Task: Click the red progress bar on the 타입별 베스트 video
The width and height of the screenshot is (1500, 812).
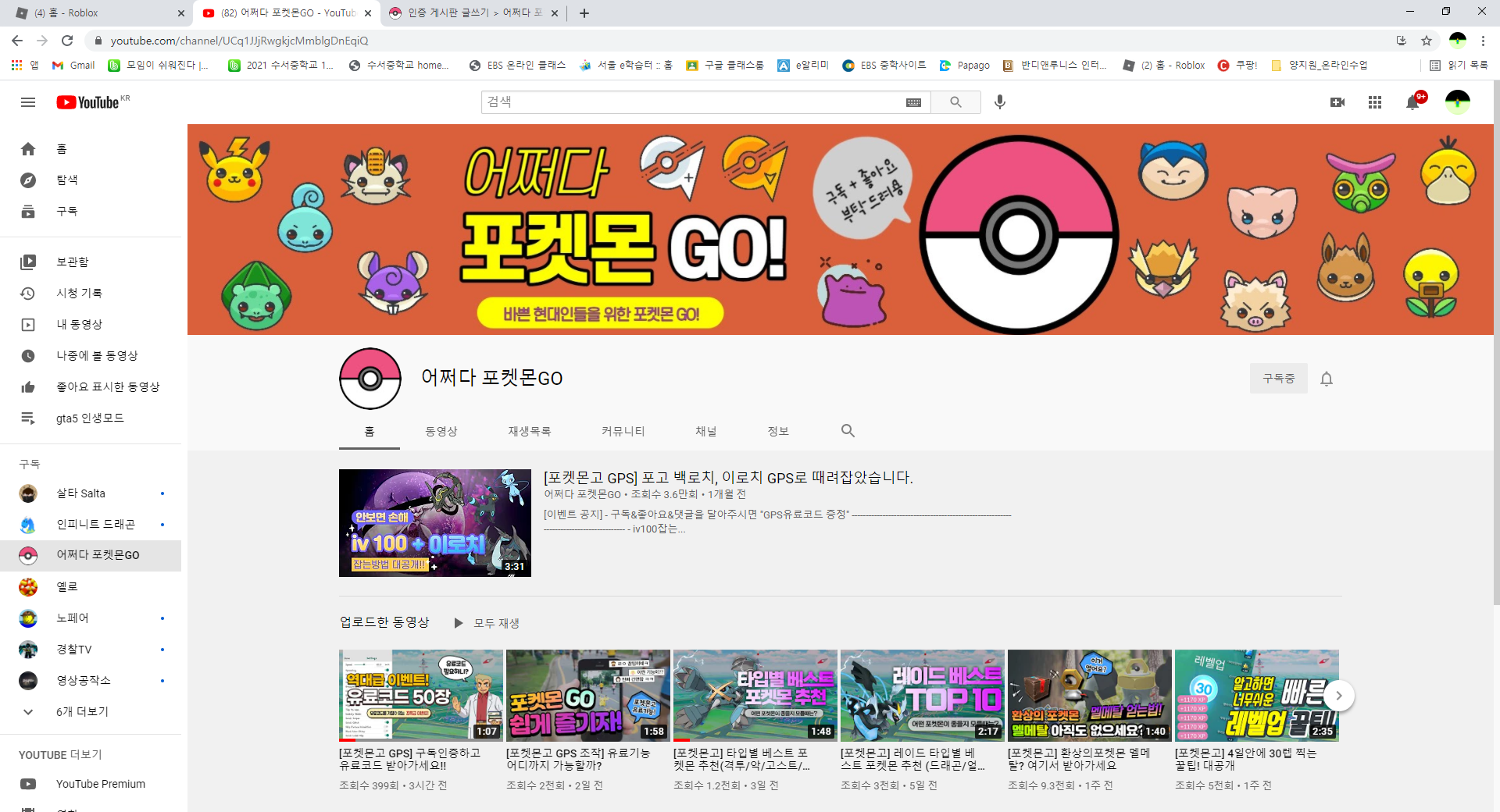Action: (681, 739)
